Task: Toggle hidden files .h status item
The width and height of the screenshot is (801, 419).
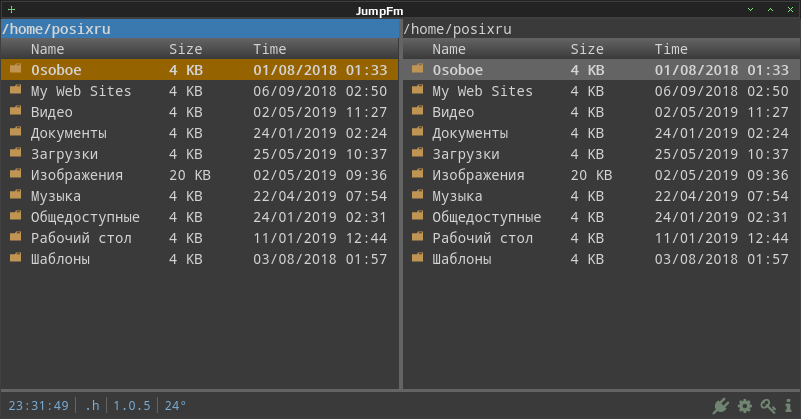Action: [x=92, y=406]
